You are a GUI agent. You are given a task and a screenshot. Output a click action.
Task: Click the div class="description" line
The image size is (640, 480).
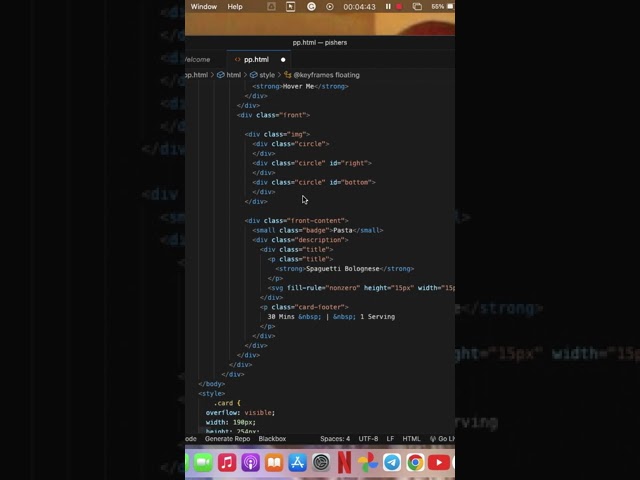tap(300, 240)
